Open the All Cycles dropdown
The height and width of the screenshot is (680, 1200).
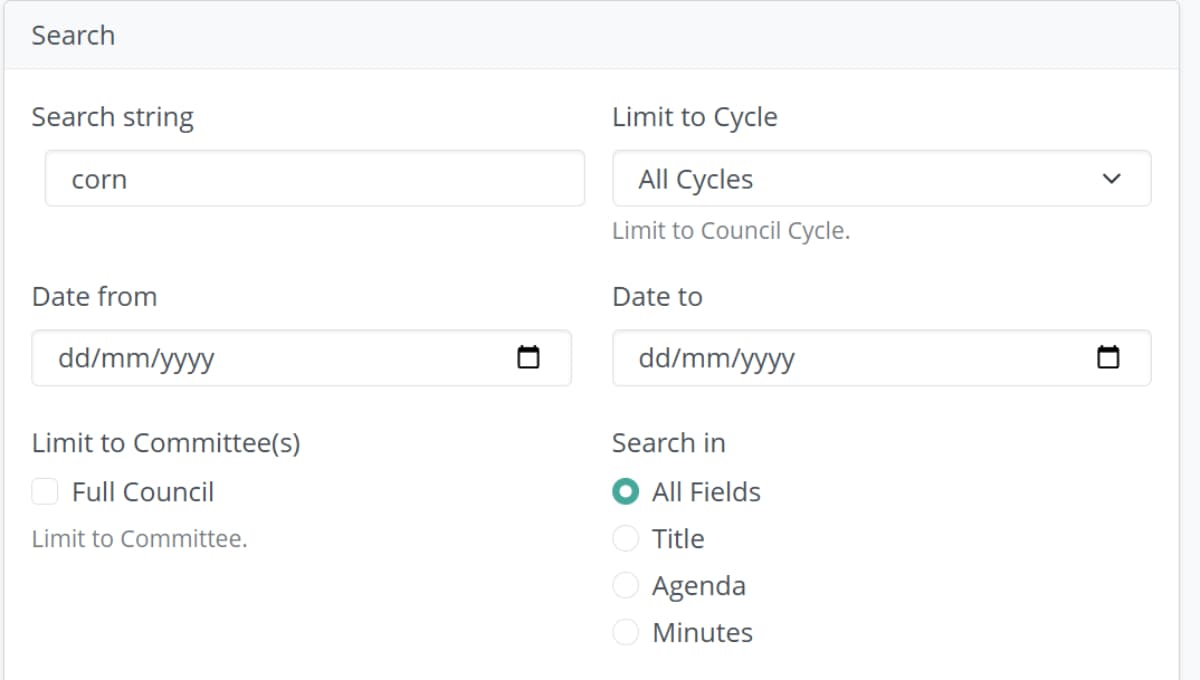click(880, 178)
